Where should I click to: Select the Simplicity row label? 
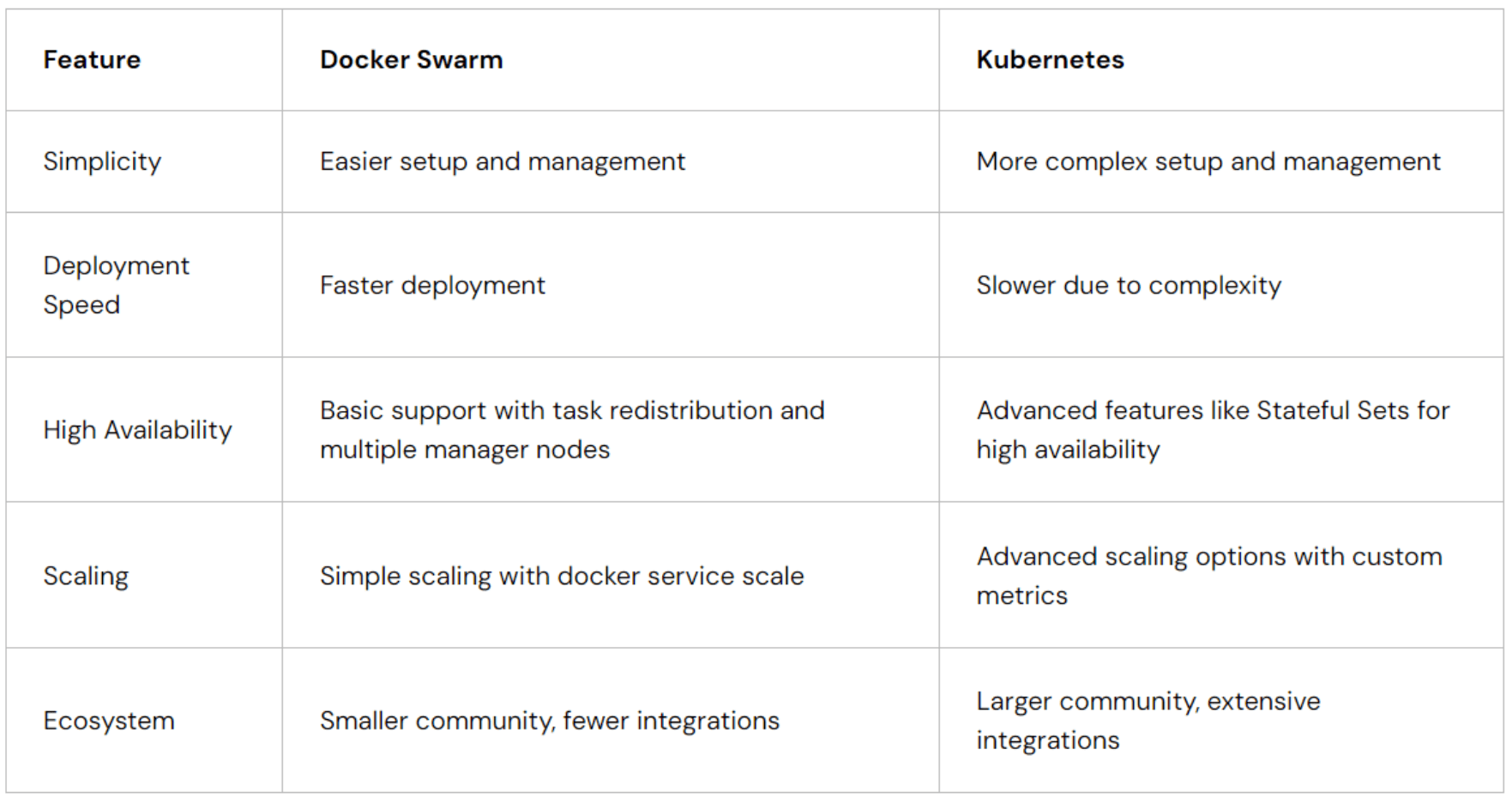coord(102,161)
